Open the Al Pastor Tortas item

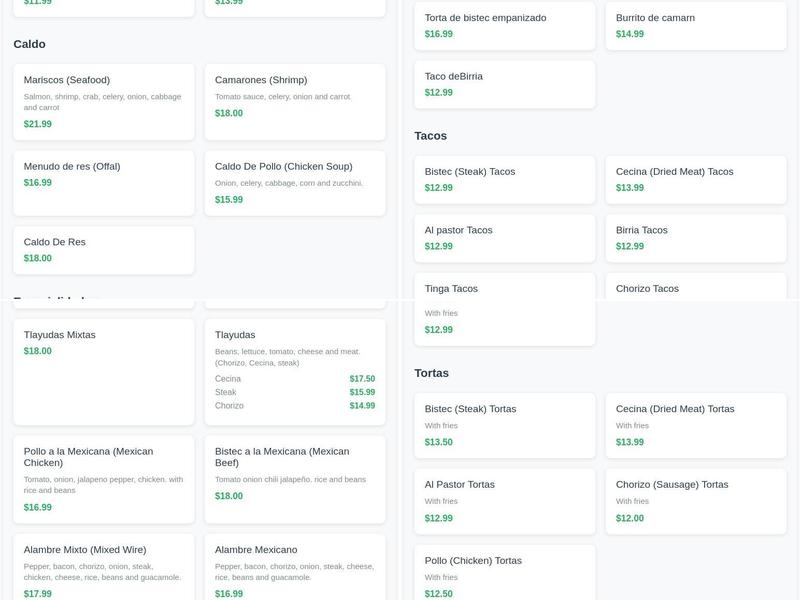(x=504, y=501)
